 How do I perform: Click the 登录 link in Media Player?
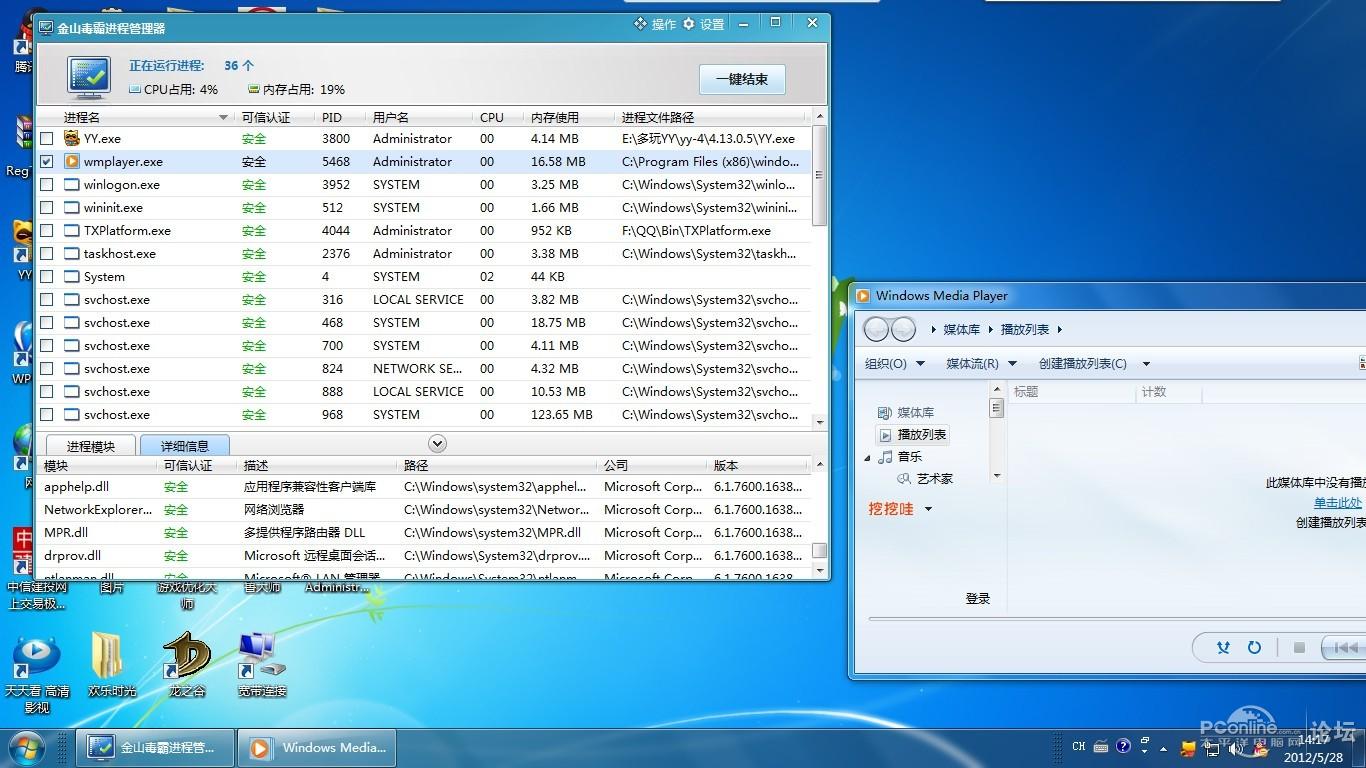tap(978, 599)
